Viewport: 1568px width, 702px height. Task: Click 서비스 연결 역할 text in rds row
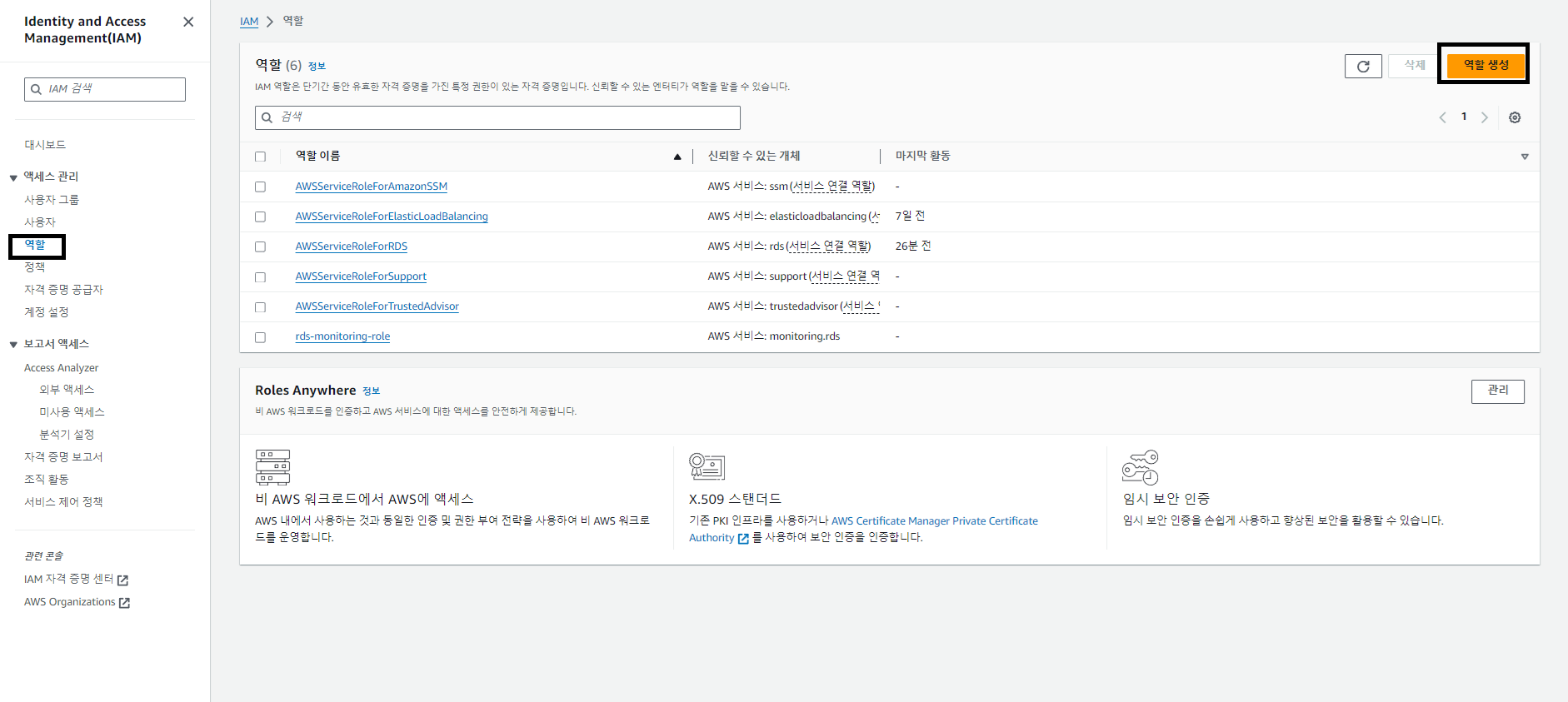(x=828, y=246)
